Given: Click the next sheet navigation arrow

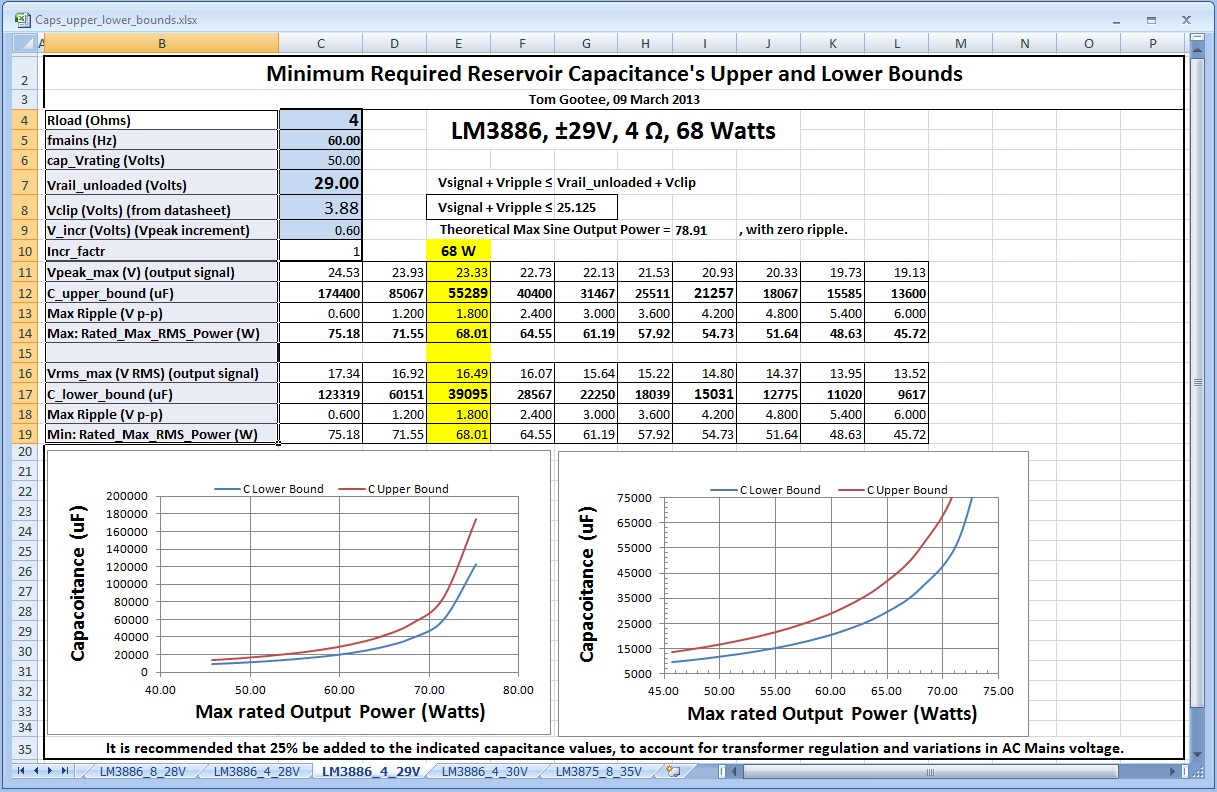Looking at the screenshot, I should (50, 771).
